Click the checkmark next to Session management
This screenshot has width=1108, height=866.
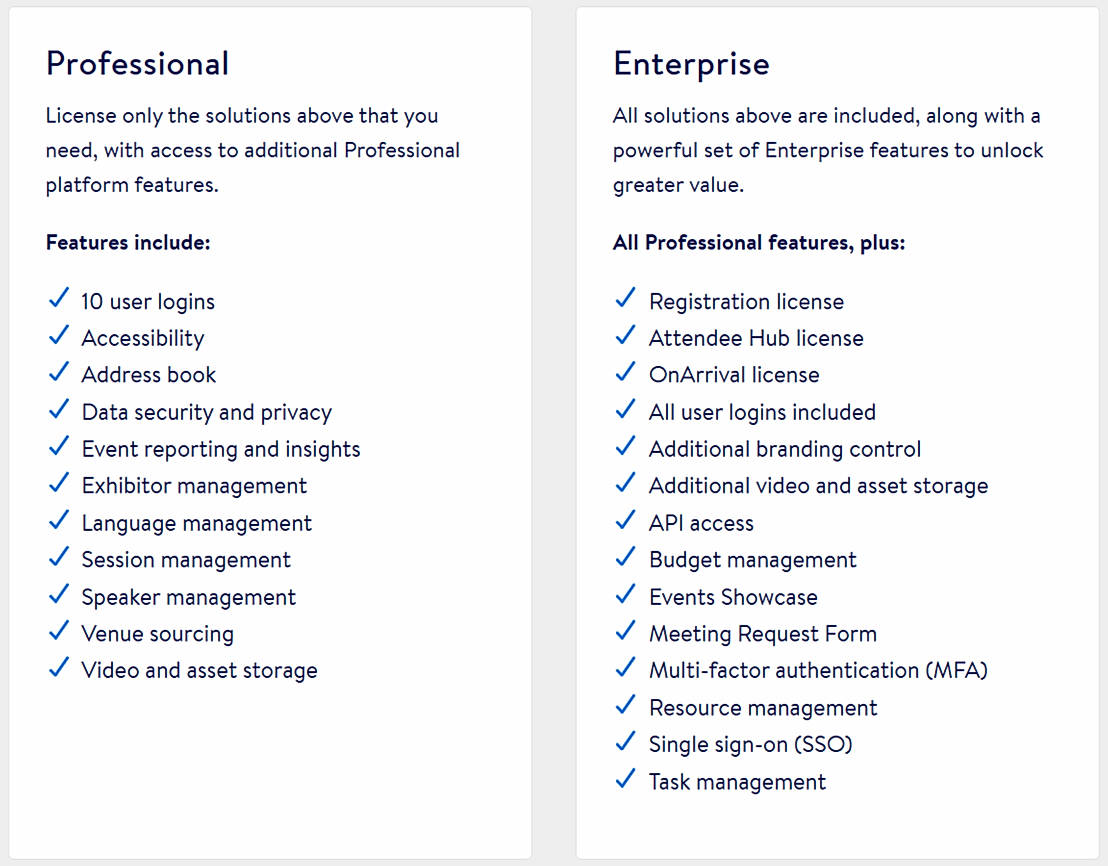click(58, 557)
